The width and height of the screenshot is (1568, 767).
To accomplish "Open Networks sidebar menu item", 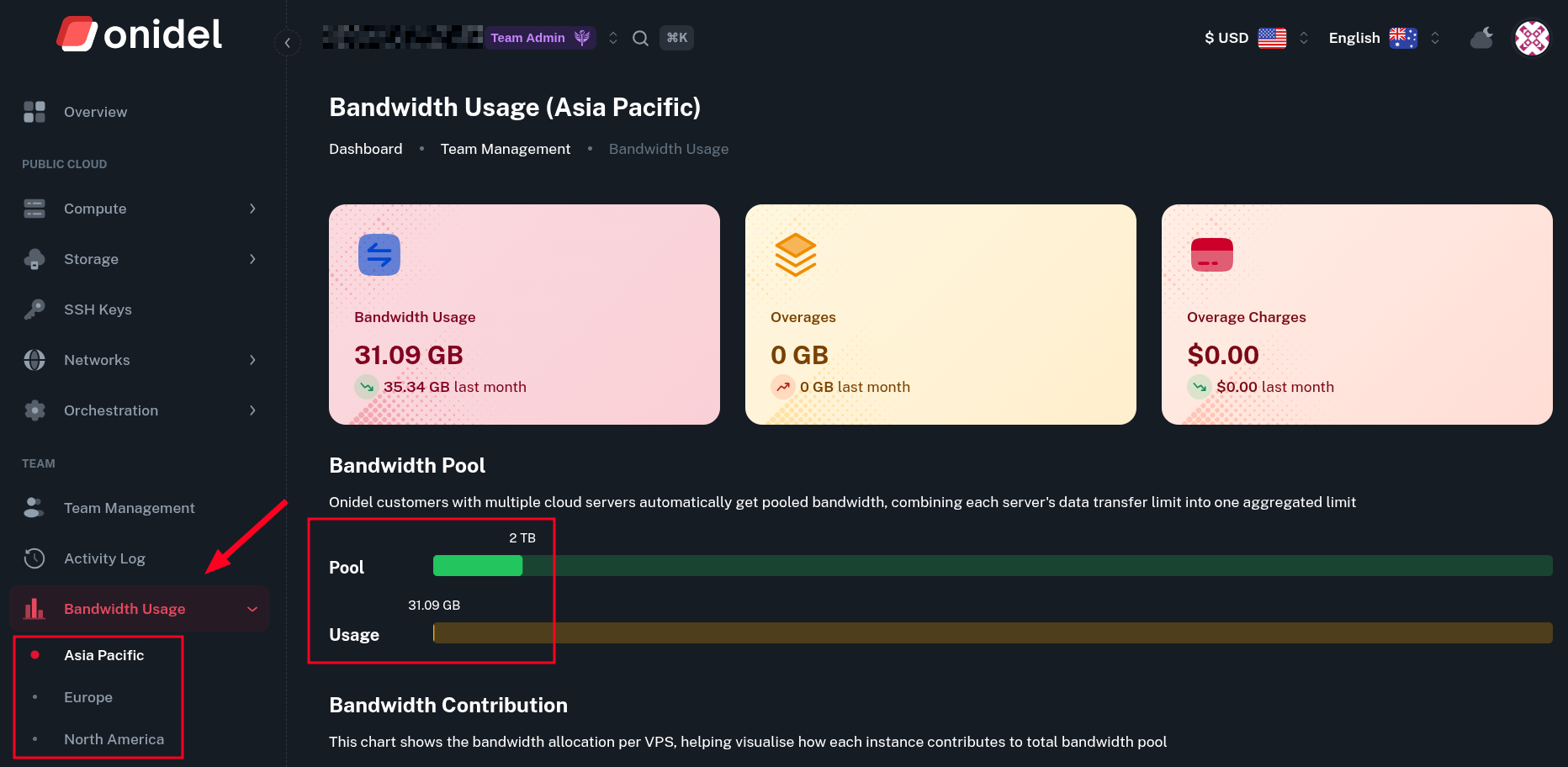I will tap(97, 360).
